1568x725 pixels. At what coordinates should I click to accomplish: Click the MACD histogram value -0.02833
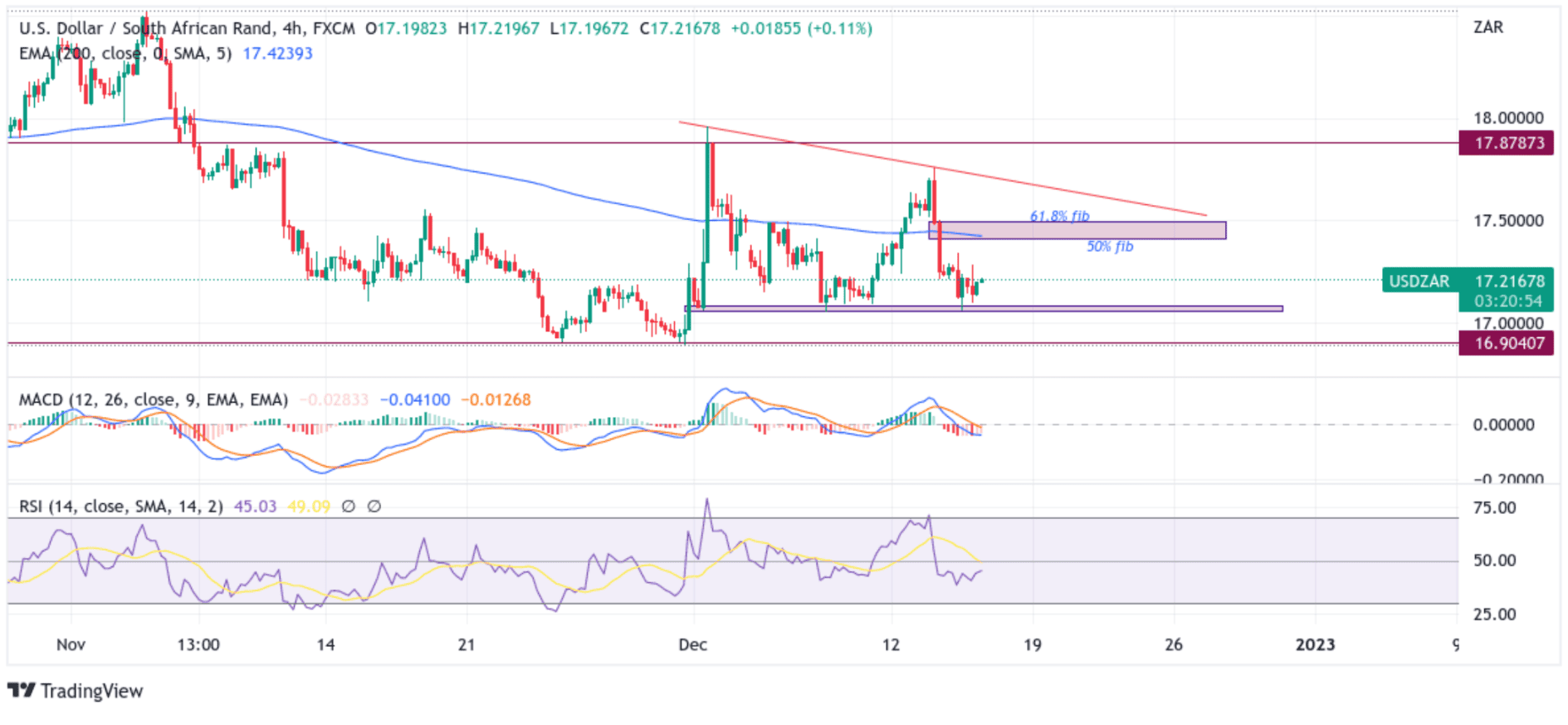pos(334,399)
